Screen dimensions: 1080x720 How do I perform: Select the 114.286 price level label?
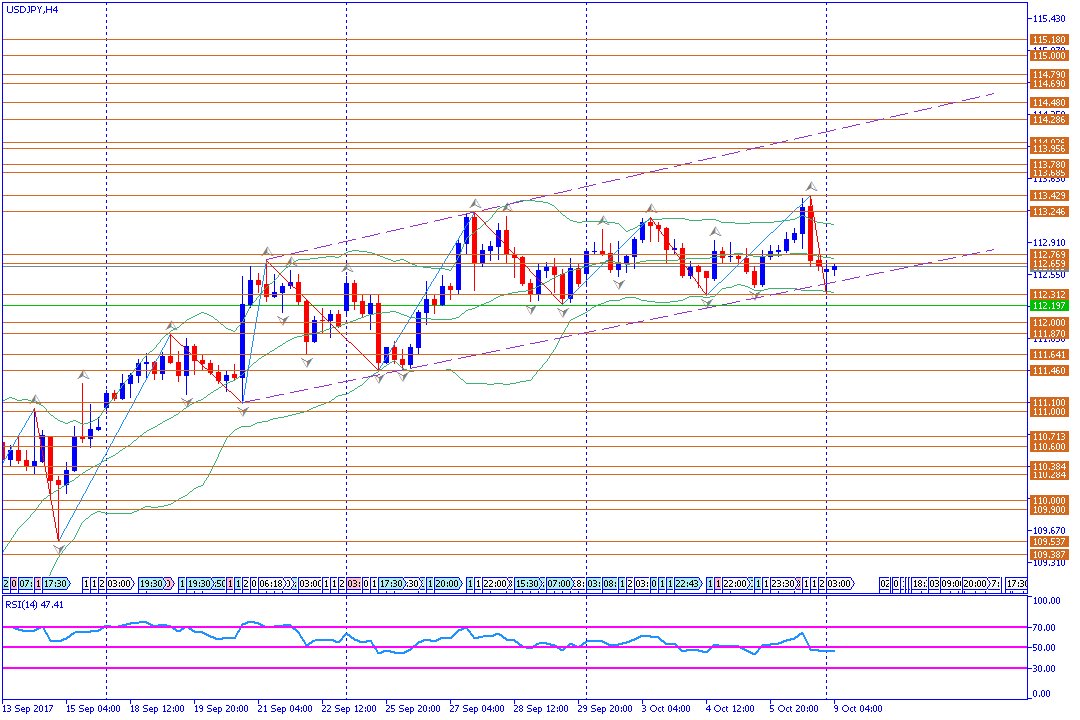tap(1049, 120)
